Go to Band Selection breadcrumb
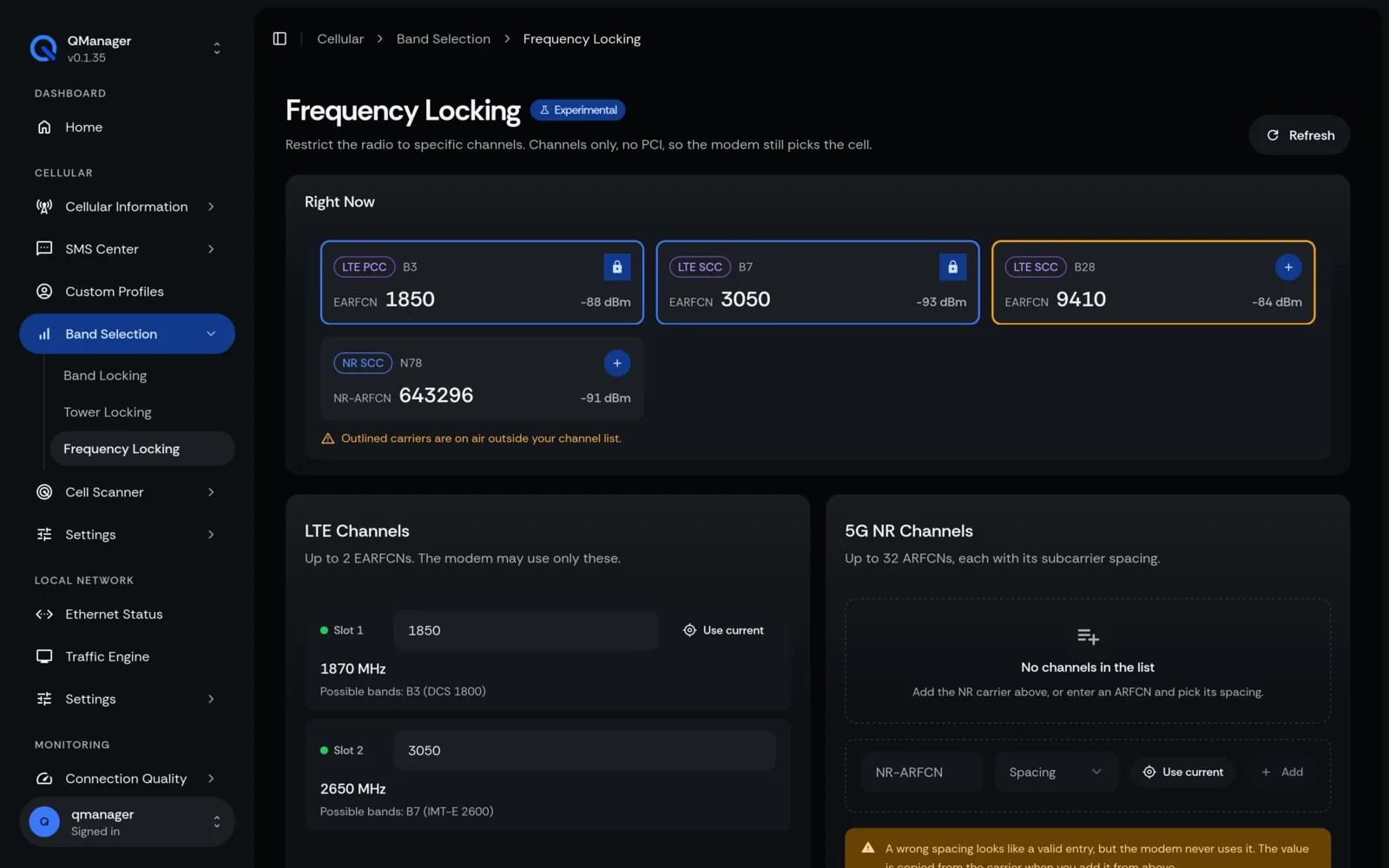This screenshot has height=868, width=1389. point(444,39)
